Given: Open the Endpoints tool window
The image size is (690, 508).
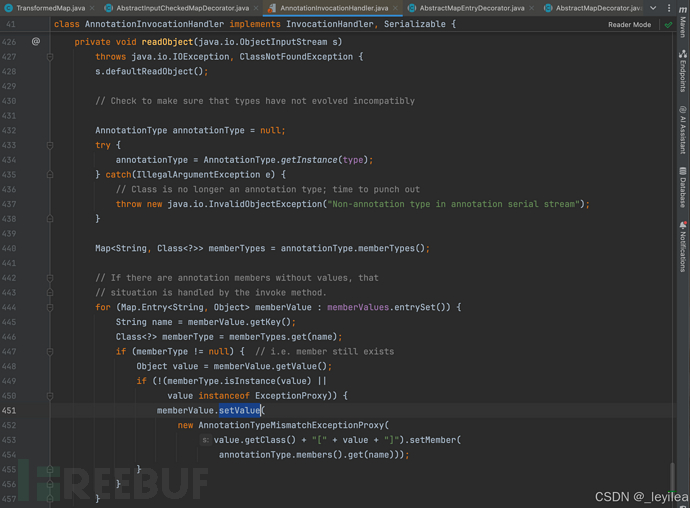Looking at the screenshot, I should pyautogui.click(x=683, y=71).
